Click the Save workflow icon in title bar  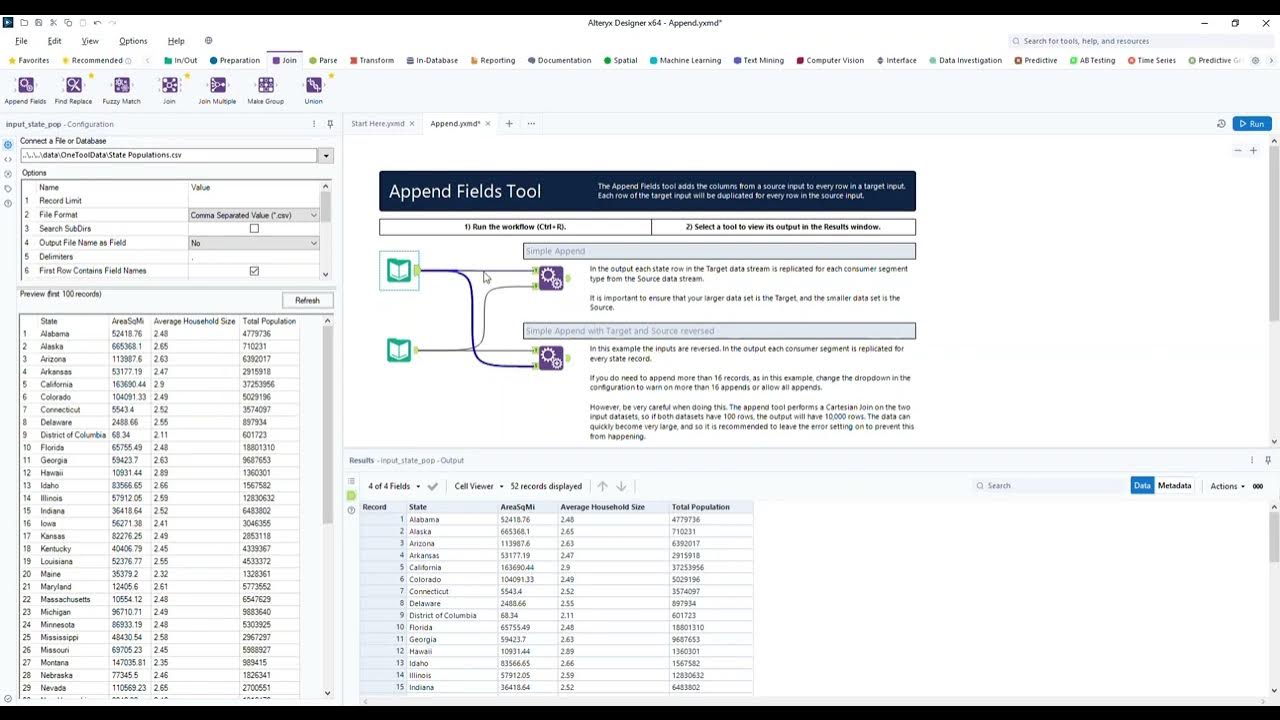[x=38, y=22]
